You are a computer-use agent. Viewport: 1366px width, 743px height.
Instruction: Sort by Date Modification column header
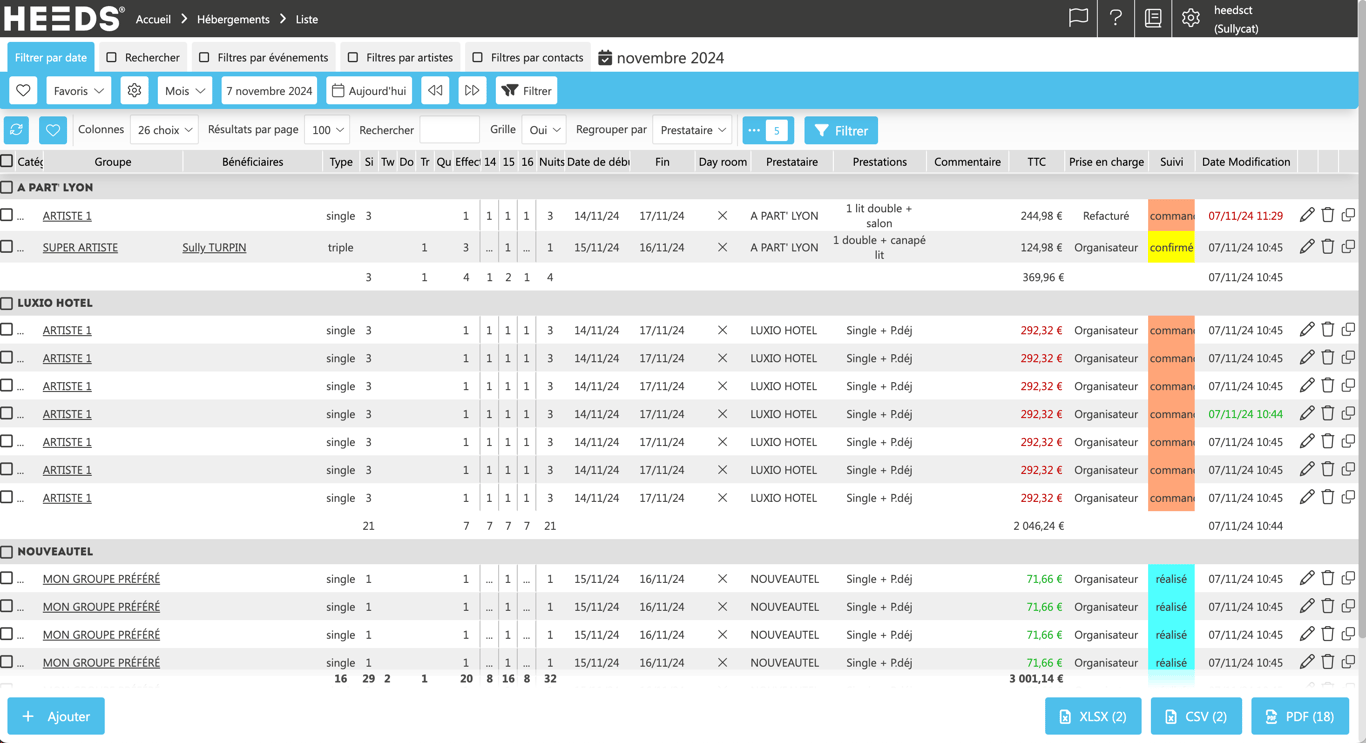(x=1246, y=162)
